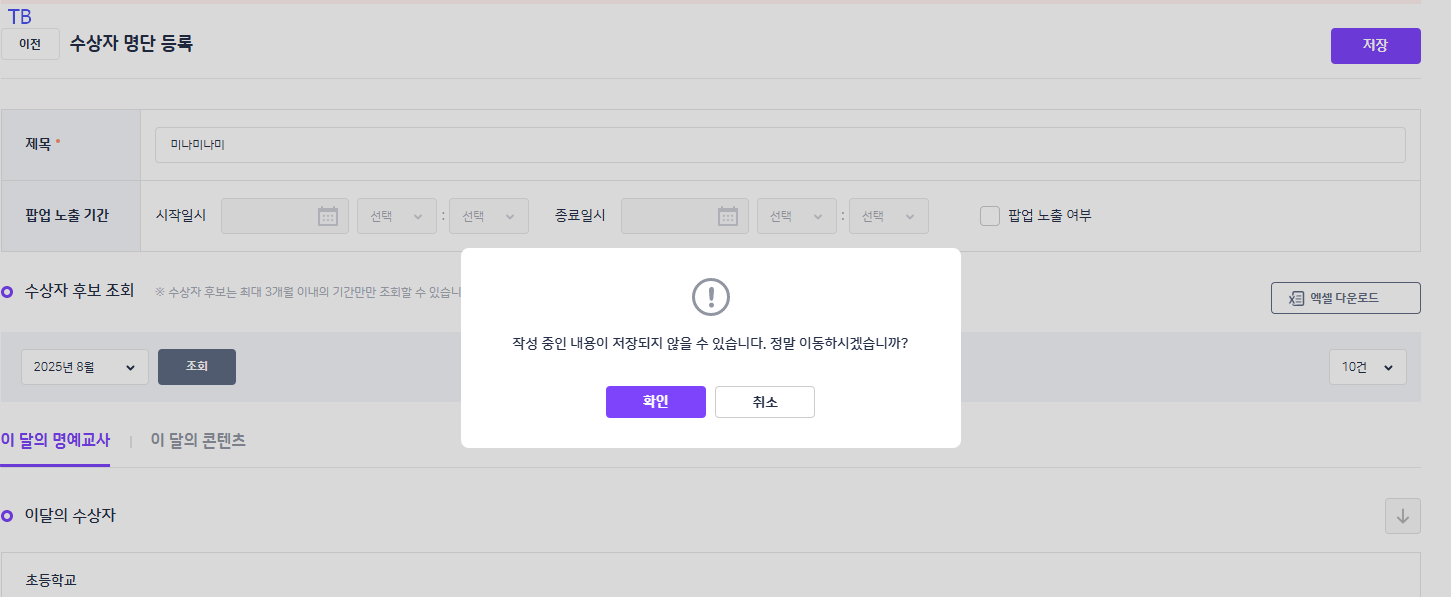Enable the 팝업 노출 여부 checkbox
Screen dimensions: 1451x597
click(990, 216)
